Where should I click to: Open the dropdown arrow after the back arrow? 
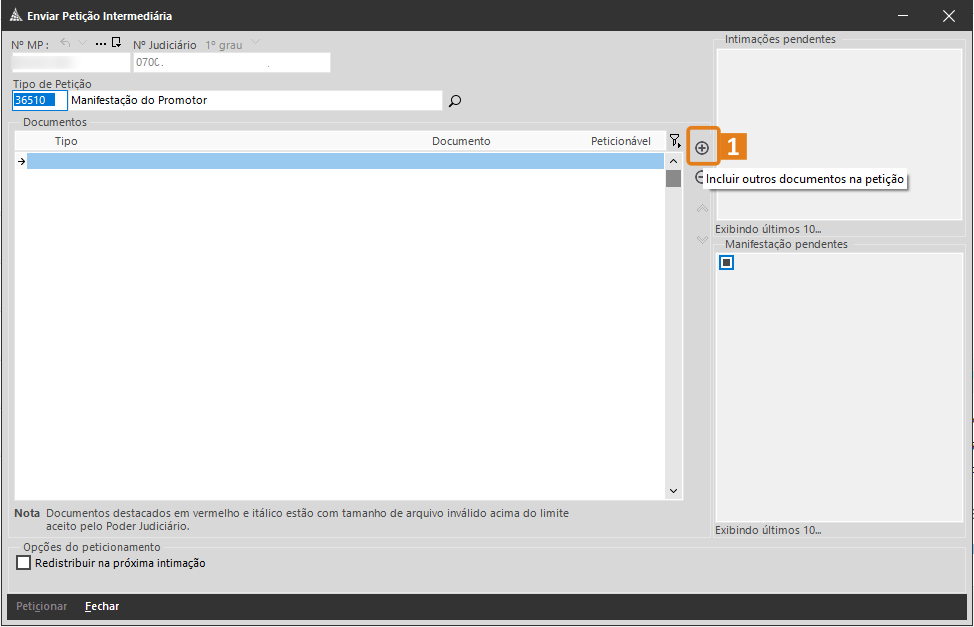tap(83, 43)
